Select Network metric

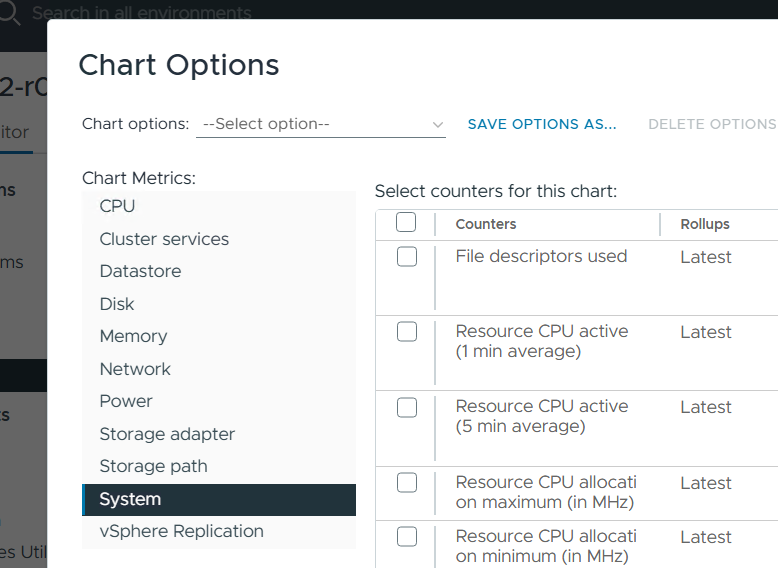219,369
